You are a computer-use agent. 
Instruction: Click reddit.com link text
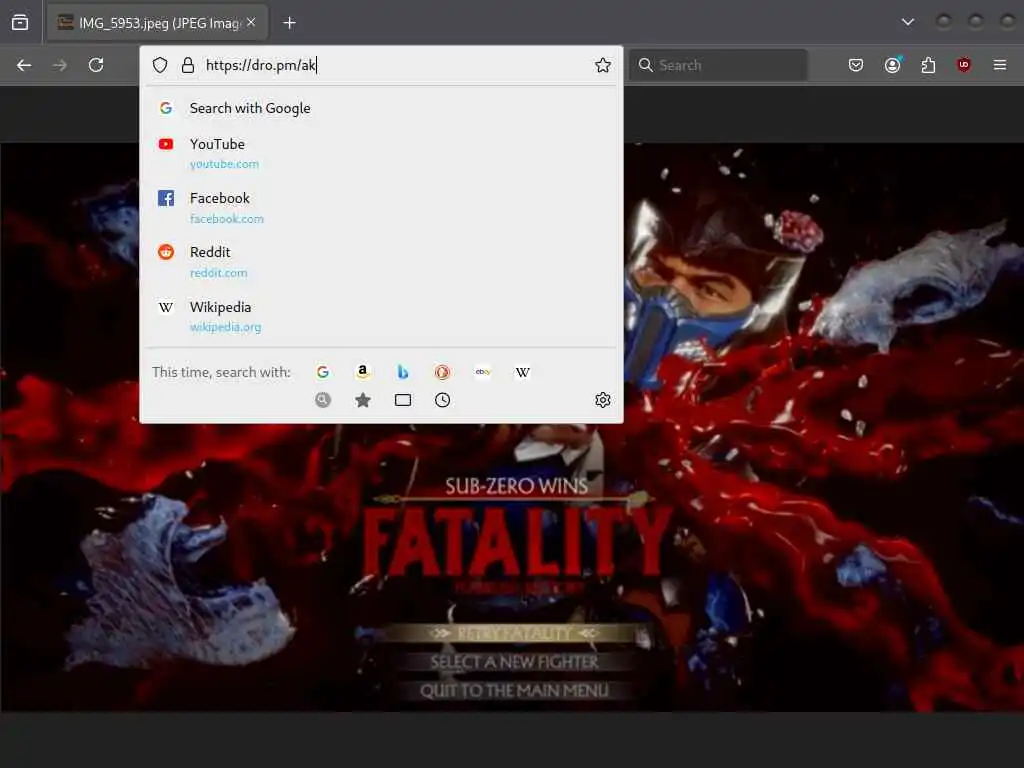pyautogui.click(x=218, y=273)
